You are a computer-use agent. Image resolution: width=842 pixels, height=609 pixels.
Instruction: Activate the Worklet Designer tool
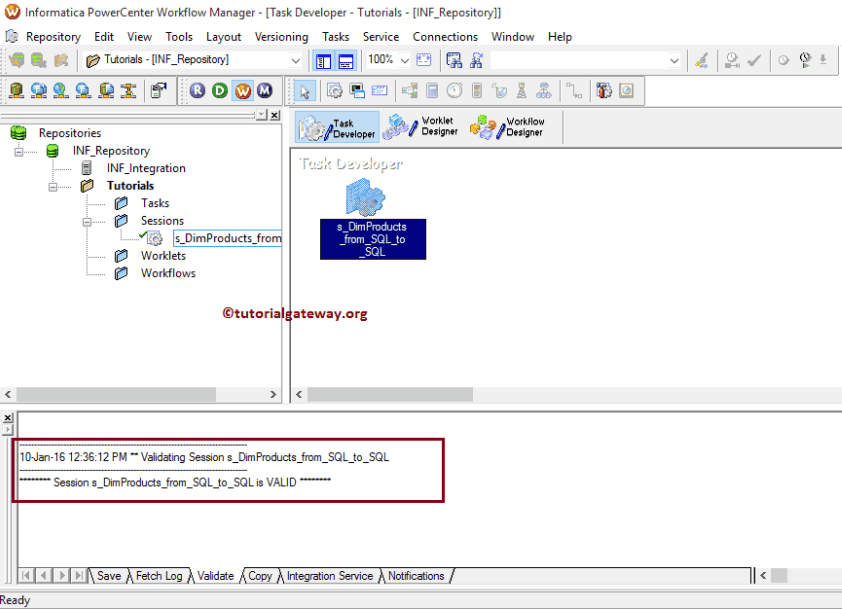coord(423,127)
